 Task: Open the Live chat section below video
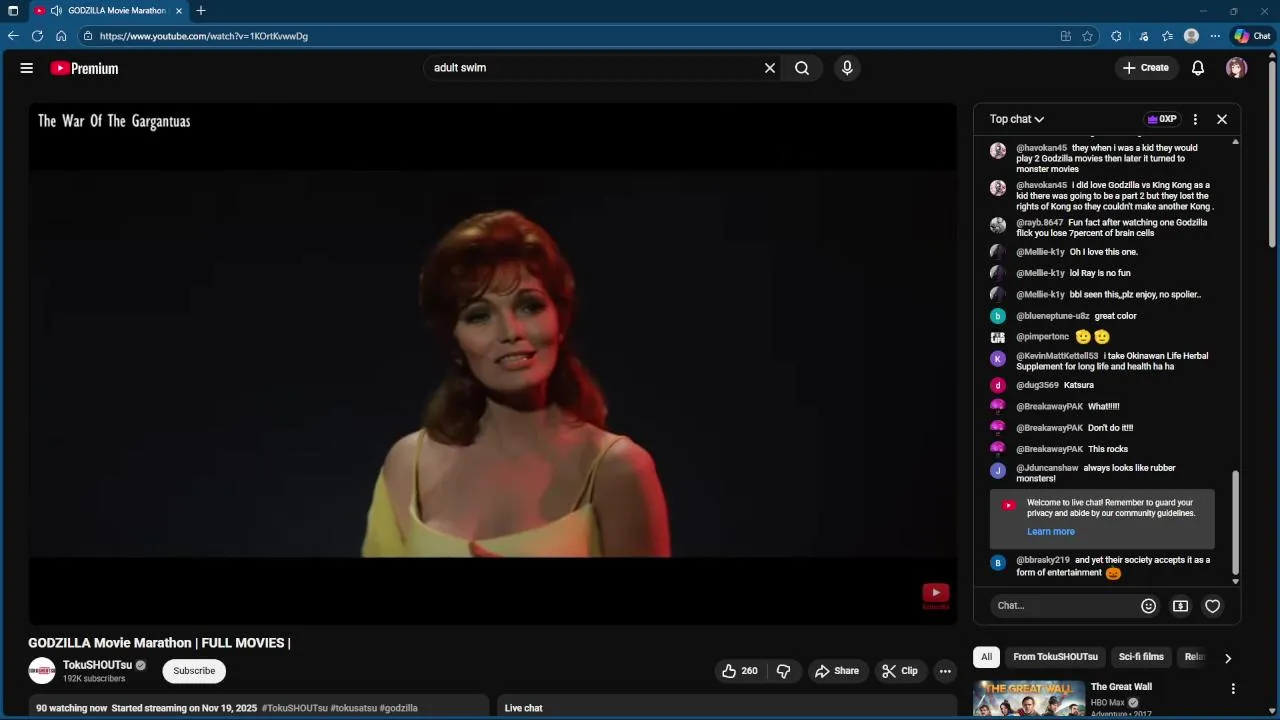(727, 708)
